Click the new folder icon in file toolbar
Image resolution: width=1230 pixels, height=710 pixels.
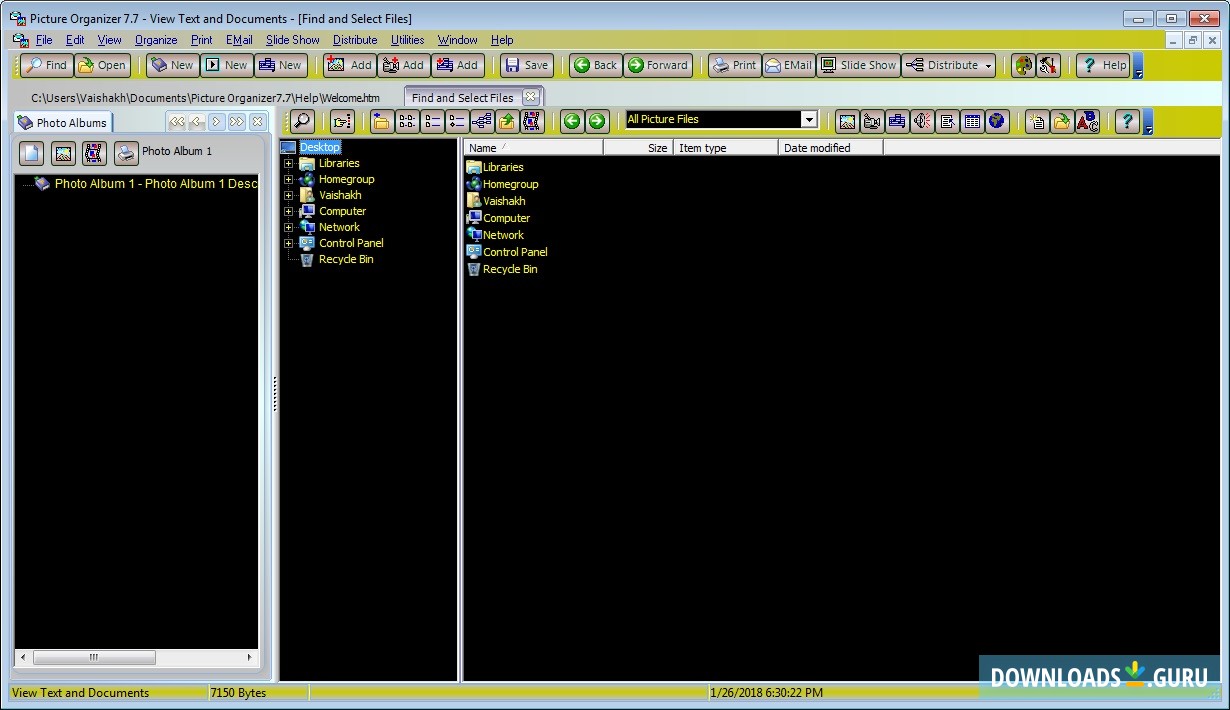[x=381, y=121]
